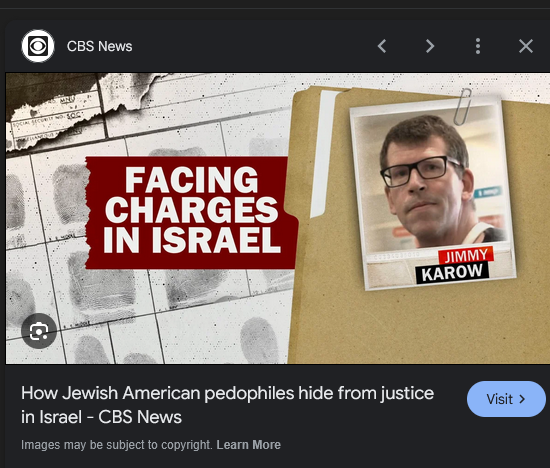The height and width of the screenshot is (468, 550).
Task: Open the article title about justice in Israel
Action: (x=227, y=405)
